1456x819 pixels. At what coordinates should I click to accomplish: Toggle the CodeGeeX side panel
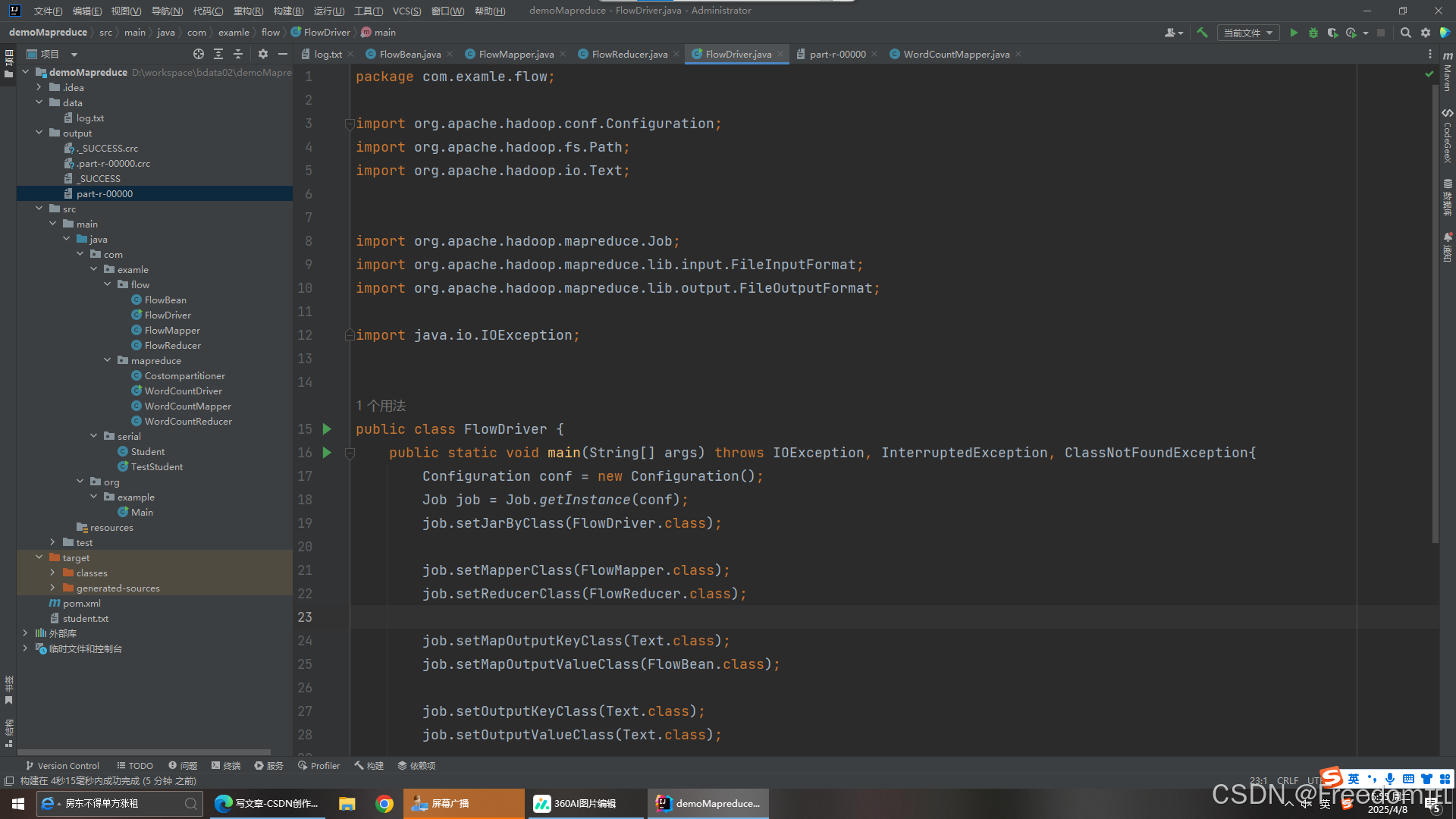[1448, 136]
